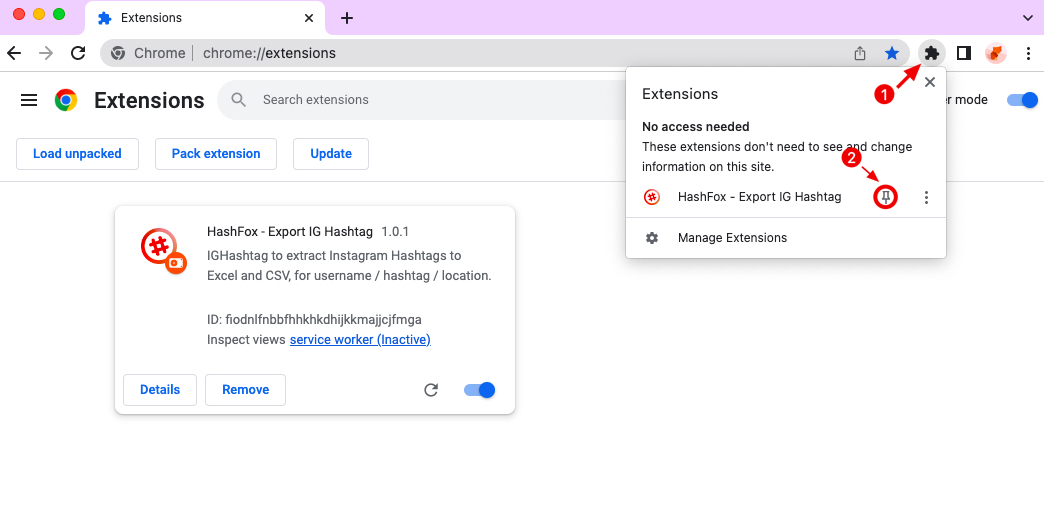
Task: Click the browser back arrow
Action: click(x=14, y=53)
